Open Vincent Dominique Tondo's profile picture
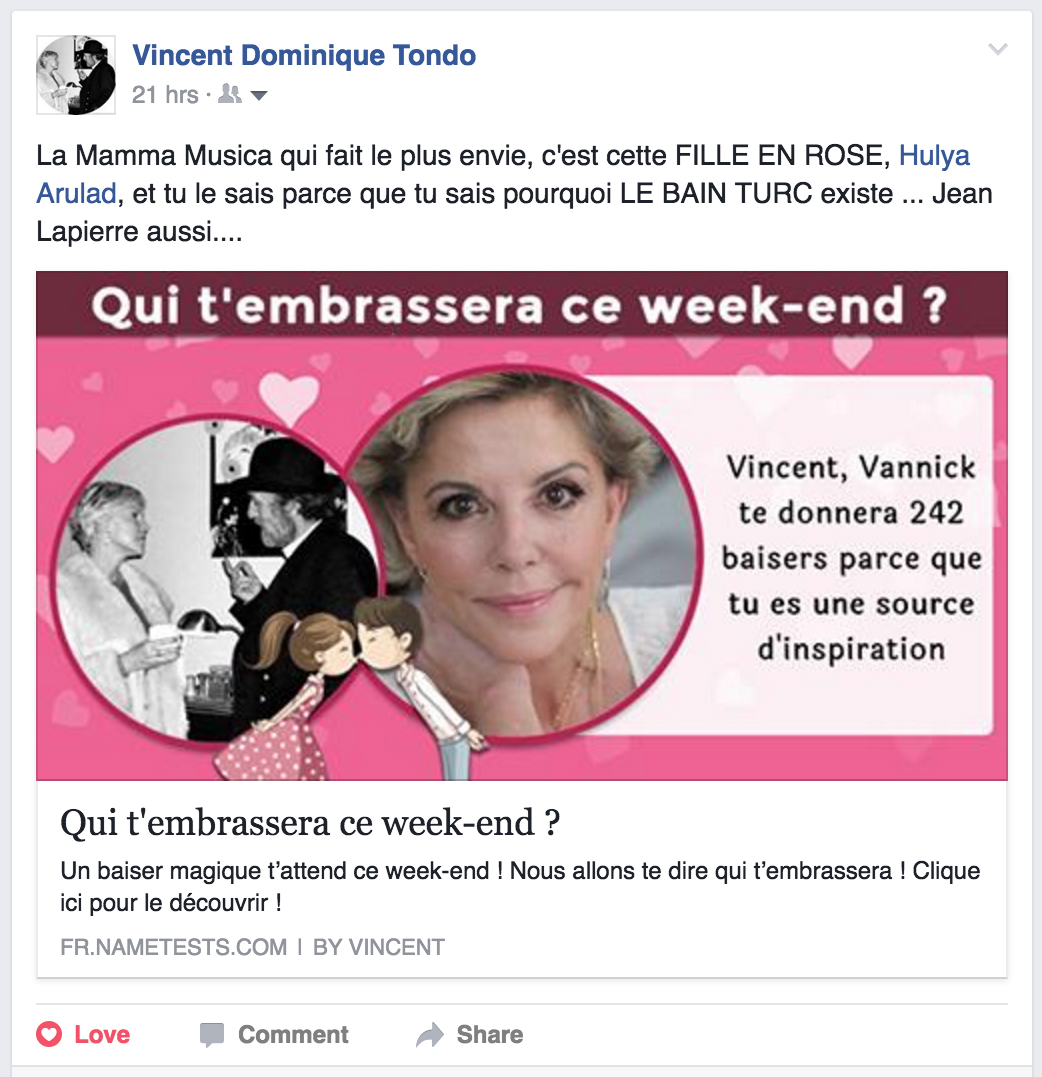Viewport: 1042px width, 1077px height. coord(76,75)
